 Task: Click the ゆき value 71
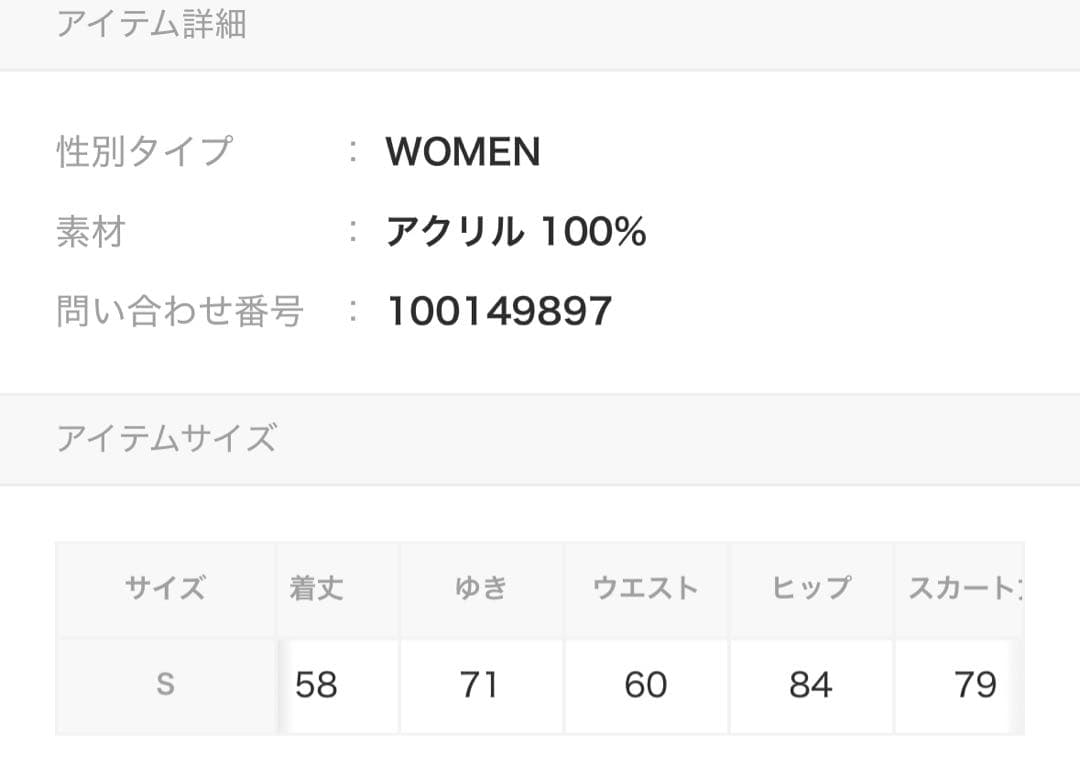(x=479, y=685)
